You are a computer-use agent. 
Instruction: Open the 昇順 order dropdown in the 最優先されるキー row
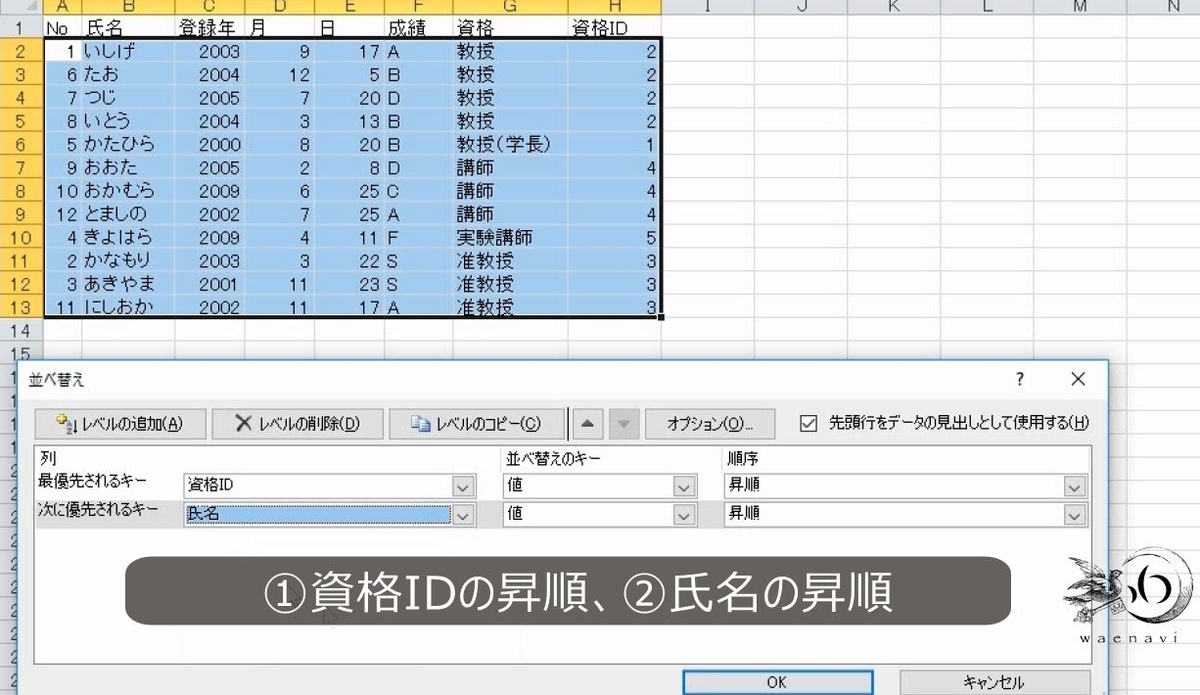(x=1075, y=487)
